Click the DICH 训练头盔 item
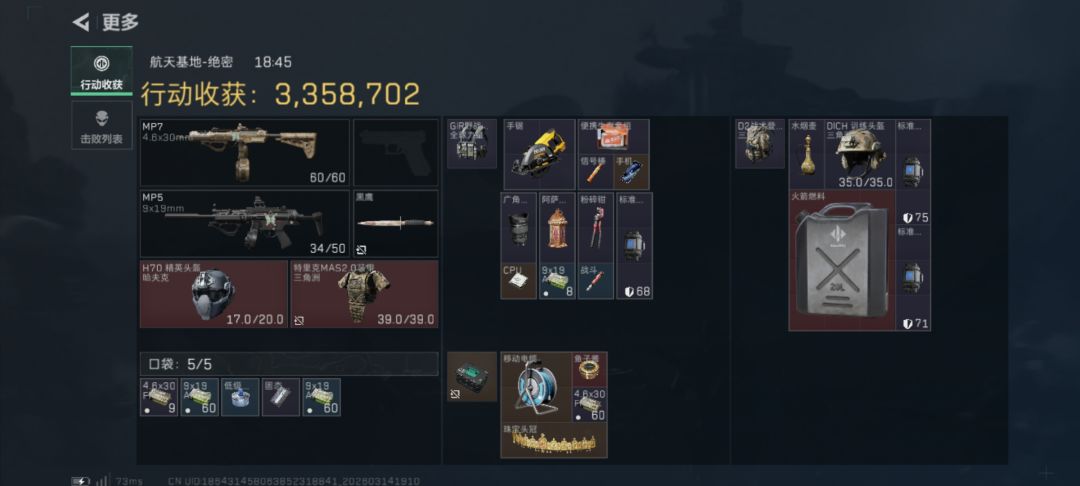 pyautogui.click(x=860, y=154)
